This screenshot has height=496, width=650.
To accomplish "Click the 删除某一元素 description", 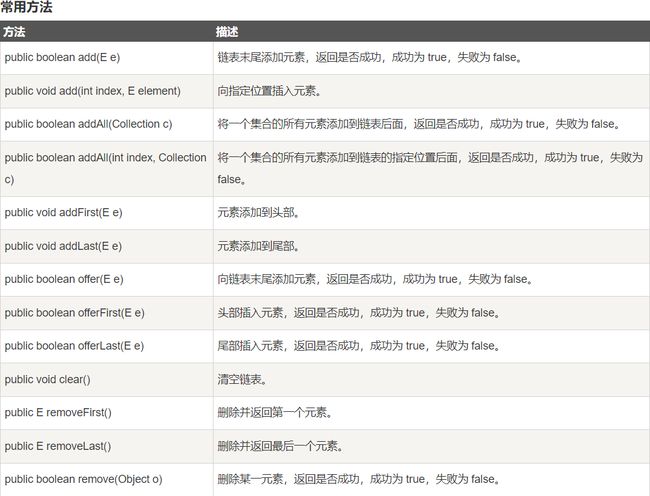I will [x=359, y=479].
